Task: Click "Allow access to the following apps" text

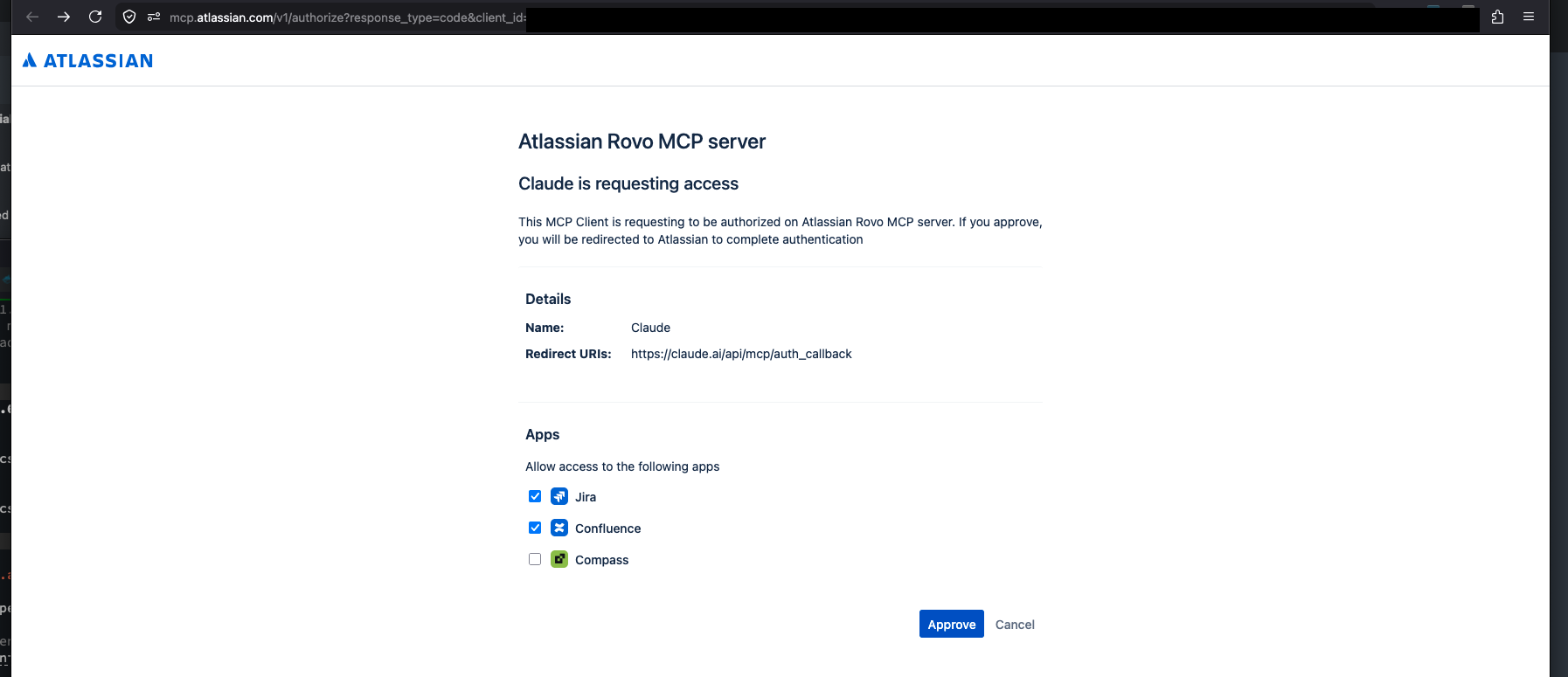Action: tap(622, 466)
